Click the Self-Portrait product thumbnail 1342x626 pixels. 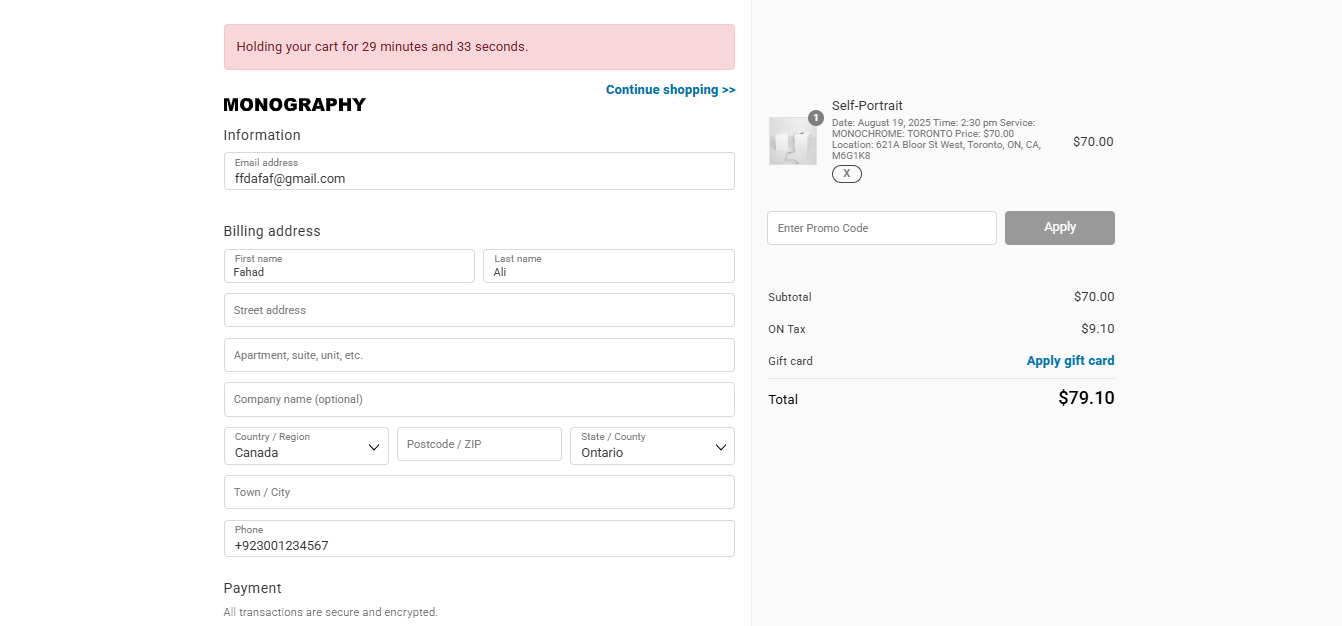click(792, 141)
